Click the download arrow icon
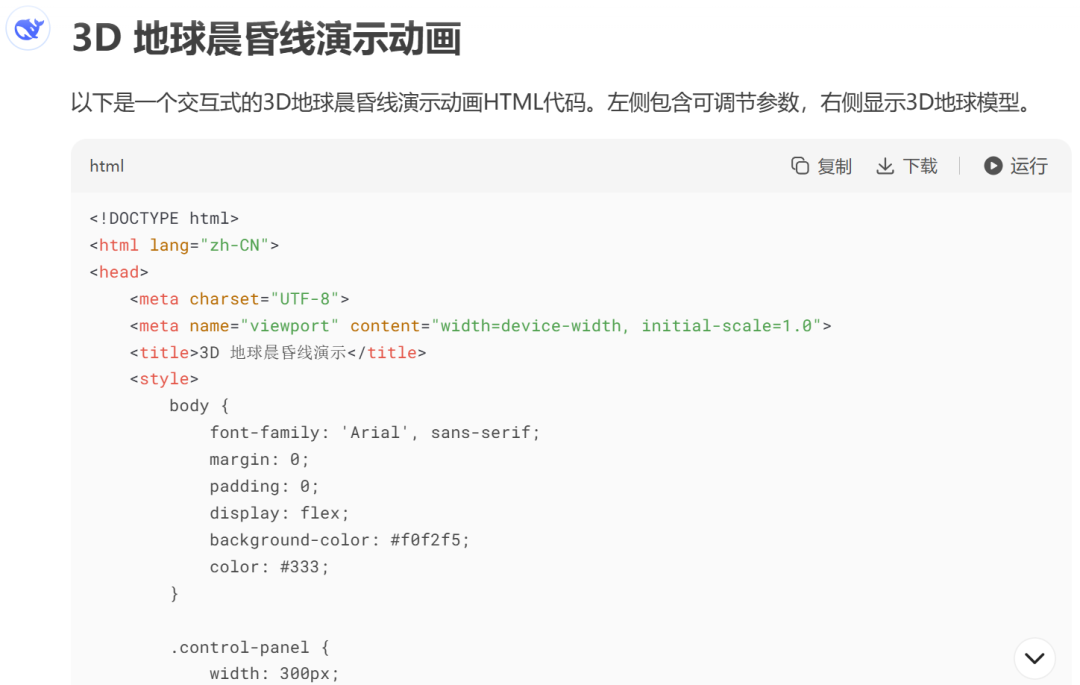1080x685 pixels. pyautogui.click(x=885, y=166)
